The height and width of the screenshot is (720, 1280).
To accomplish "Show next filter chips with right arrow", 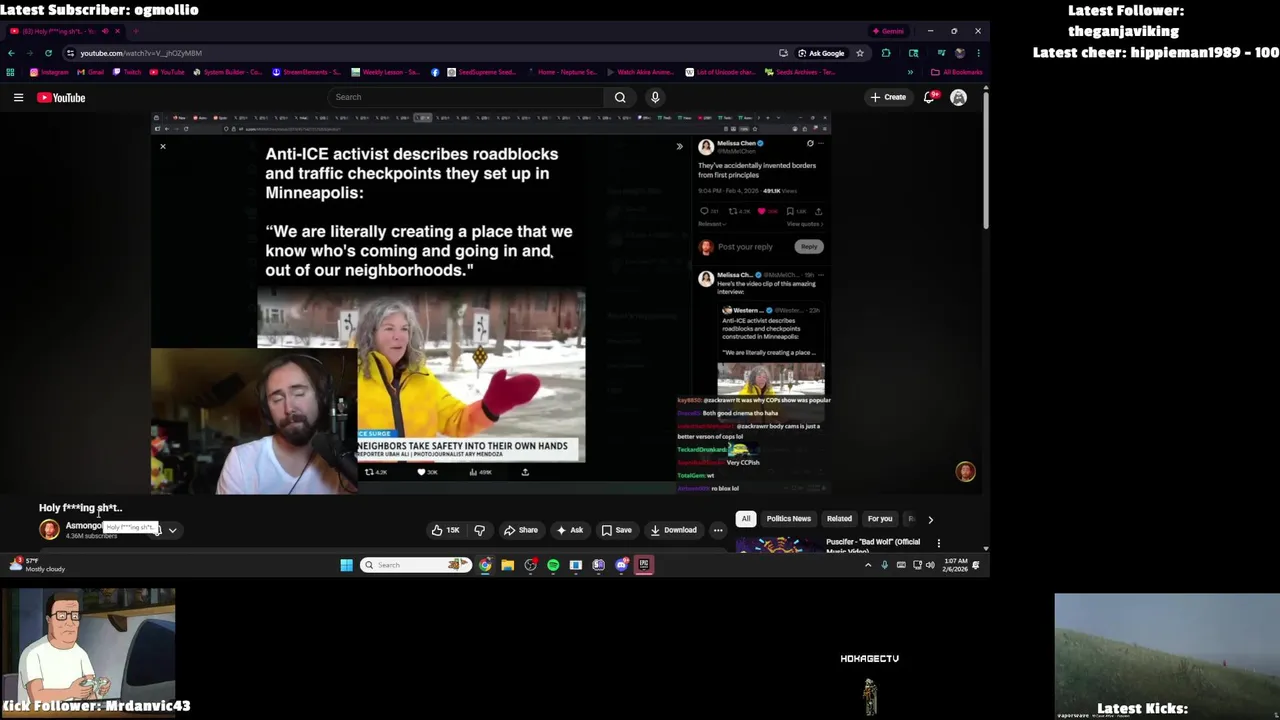I will tap(930, 519).
